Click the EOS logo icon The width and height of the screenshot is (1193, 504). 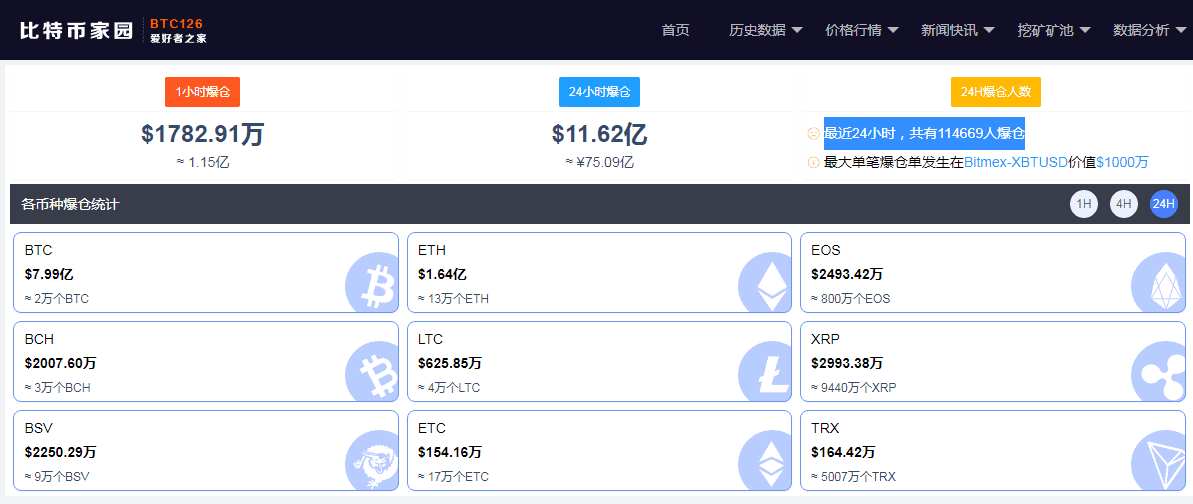coord(1159,282)
